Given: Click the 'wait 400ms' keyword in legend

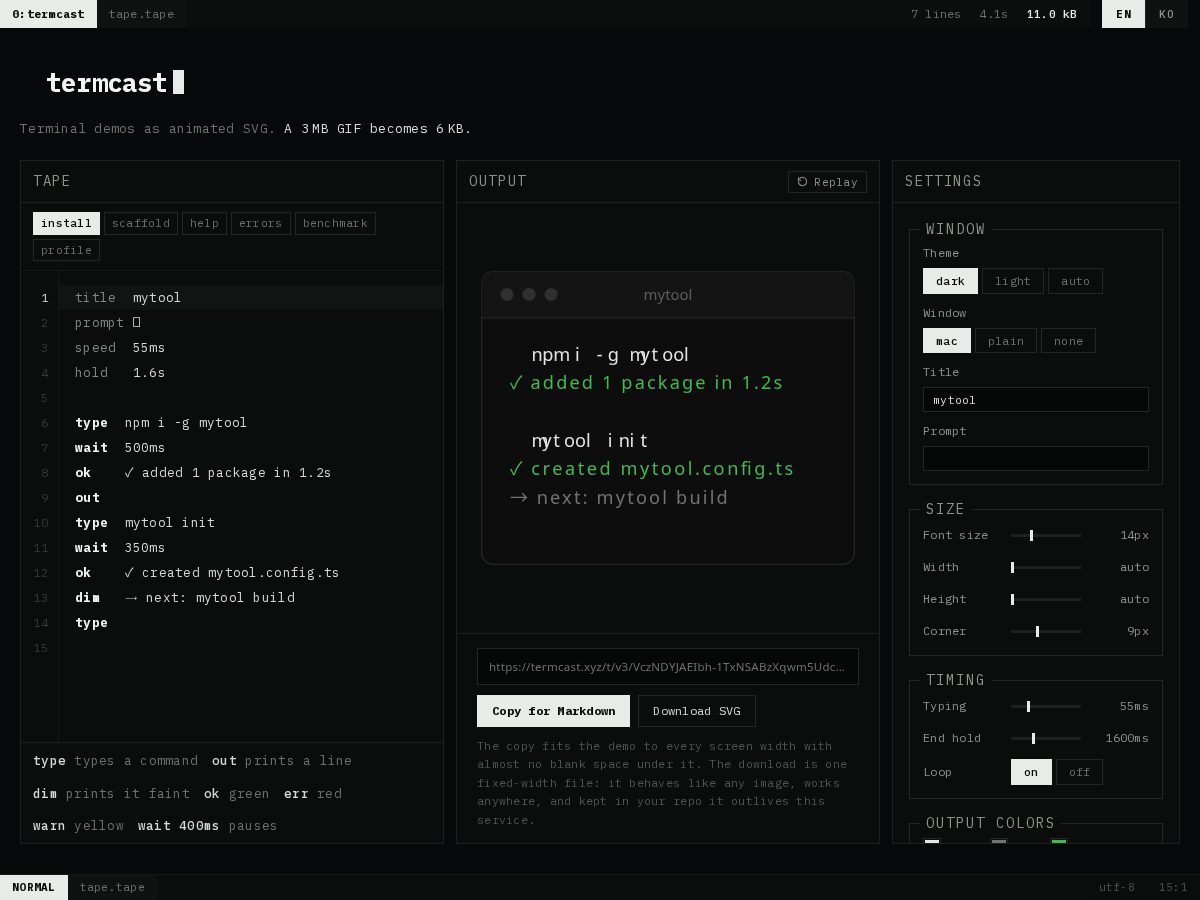Looking at the screenshot, I should [178, 825].
